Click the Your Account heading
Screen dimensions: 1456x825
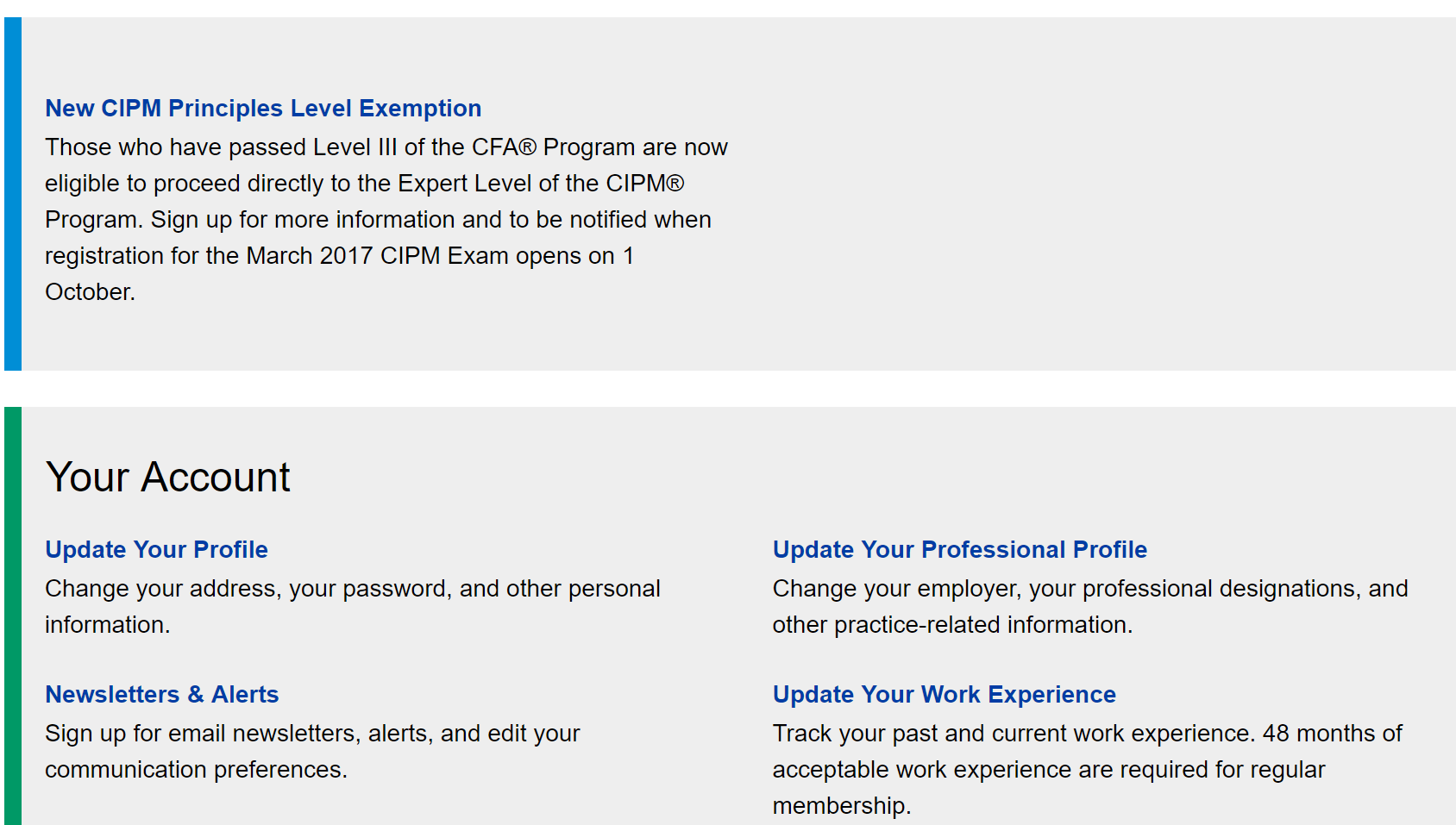(x=168, y=478)
